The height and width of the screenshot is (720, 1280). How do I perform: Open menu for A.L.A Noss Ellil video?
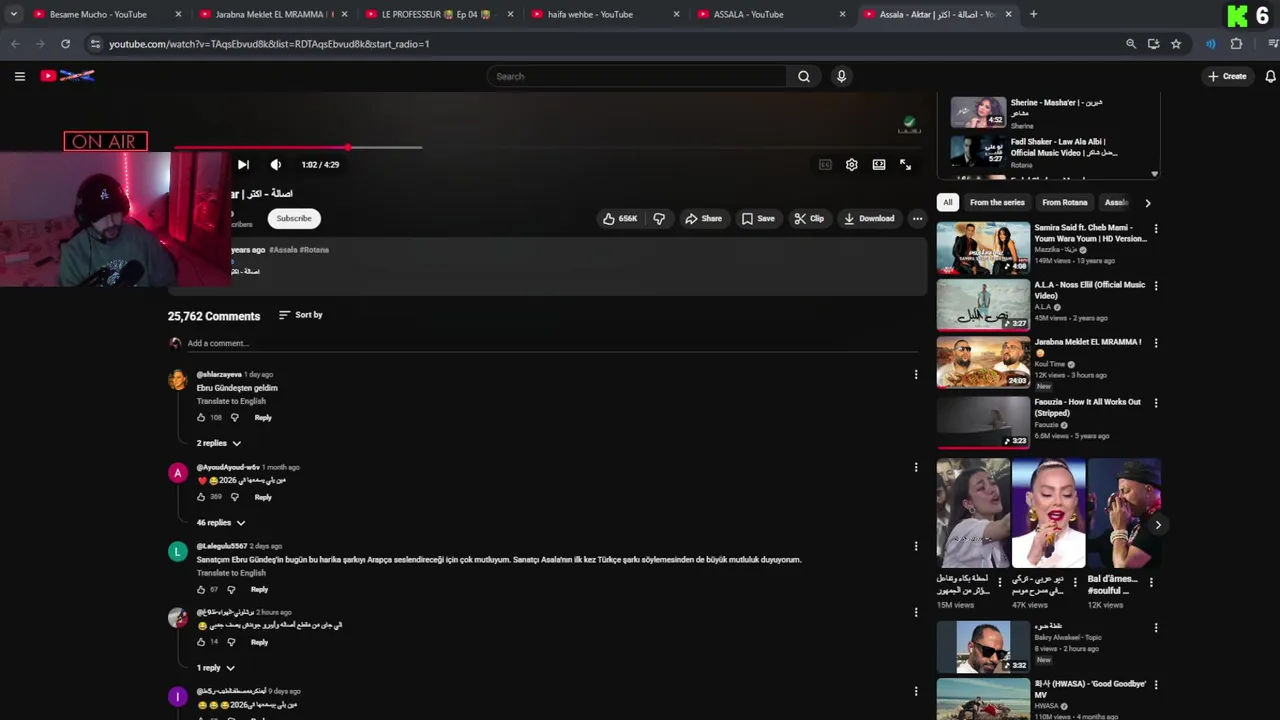click(x=1156, y=286)
